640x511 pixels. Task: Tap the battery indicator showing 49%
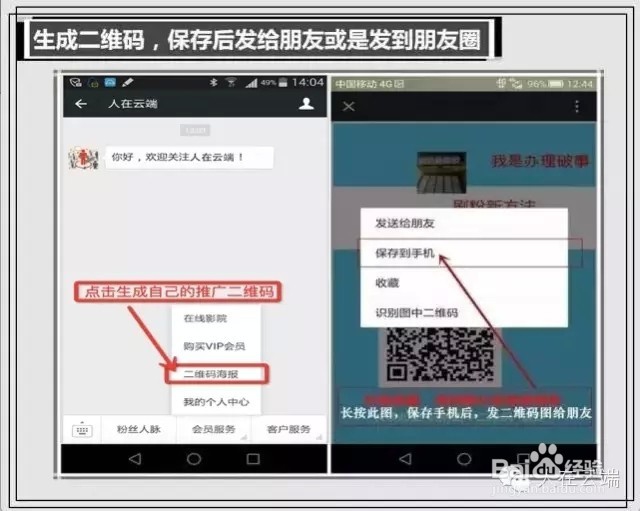click(x=274, y=83)
